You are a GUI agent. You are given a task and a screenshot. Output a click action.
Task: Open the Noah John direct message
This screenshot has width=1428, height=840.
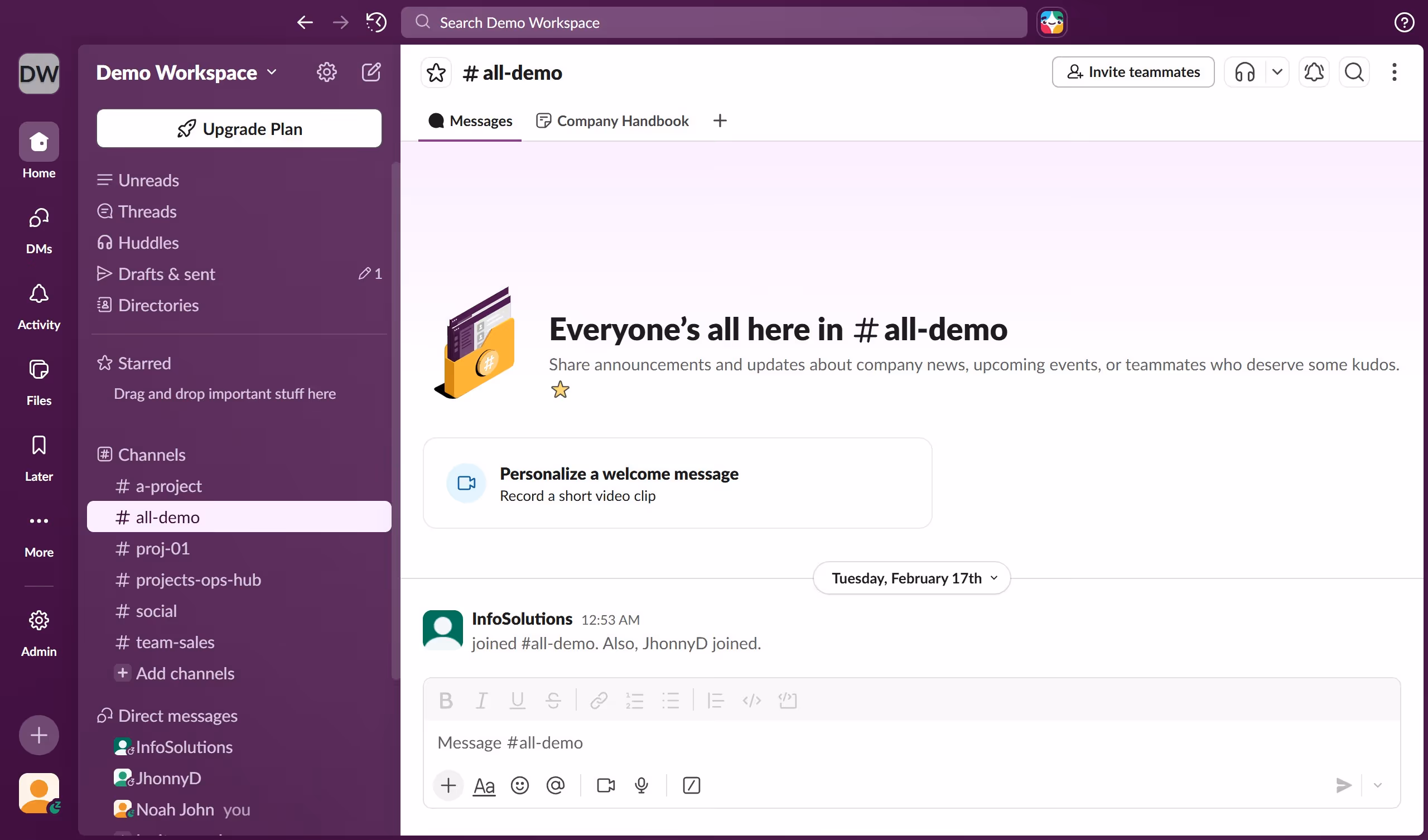click(239, 809)
